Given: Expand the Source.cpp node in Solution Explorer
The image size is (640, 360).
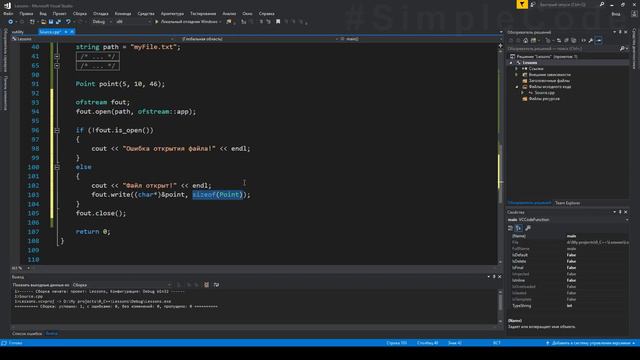Looking at the screenshot, I should pos(522,93).
